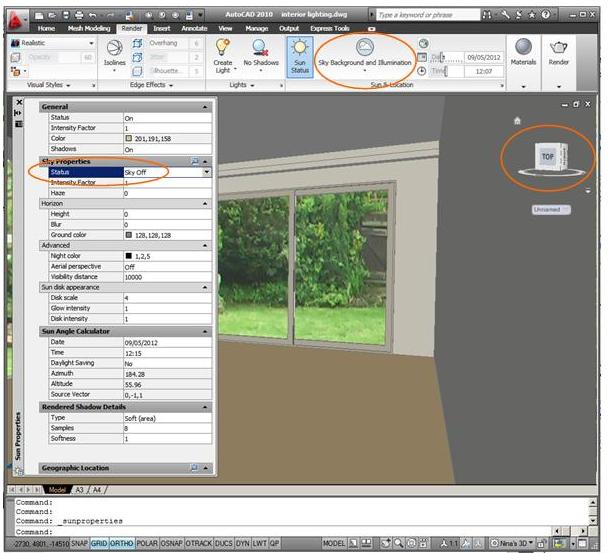Click the Isolines icon
611x553 pixels.
pos(115,48)
